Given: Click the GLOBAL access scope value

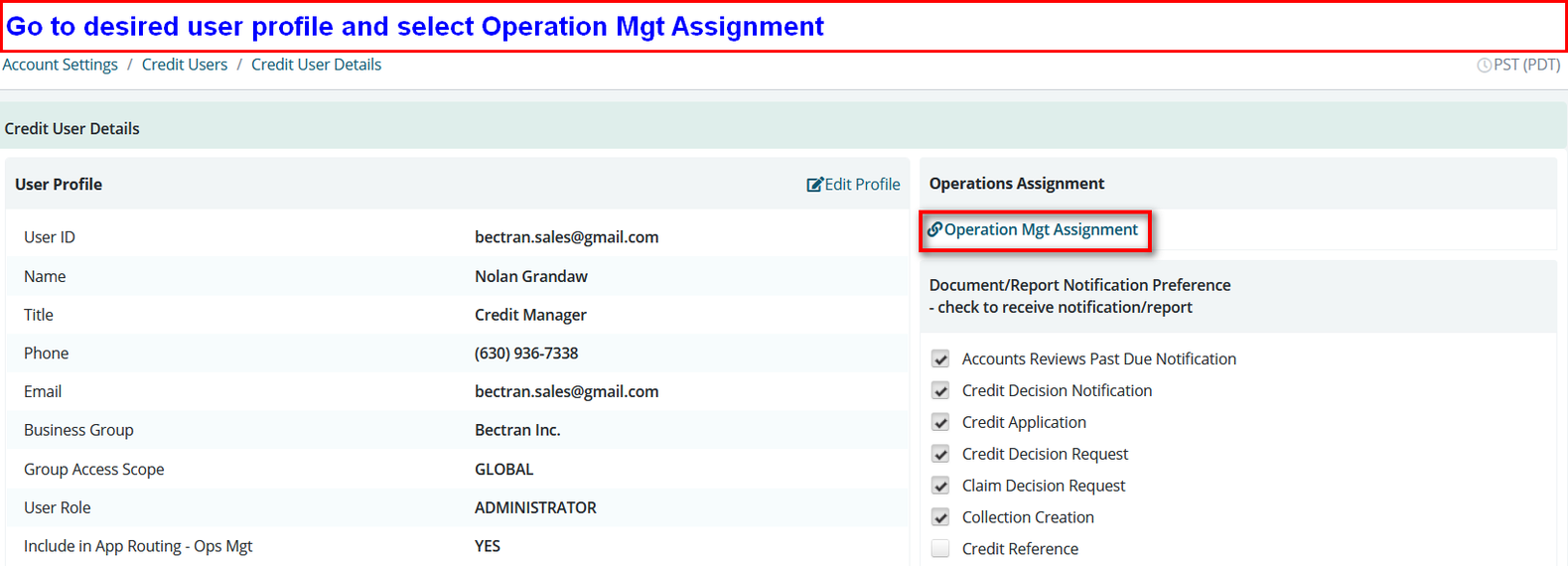Looking at the screenshot, I should [x=503, y=469].
